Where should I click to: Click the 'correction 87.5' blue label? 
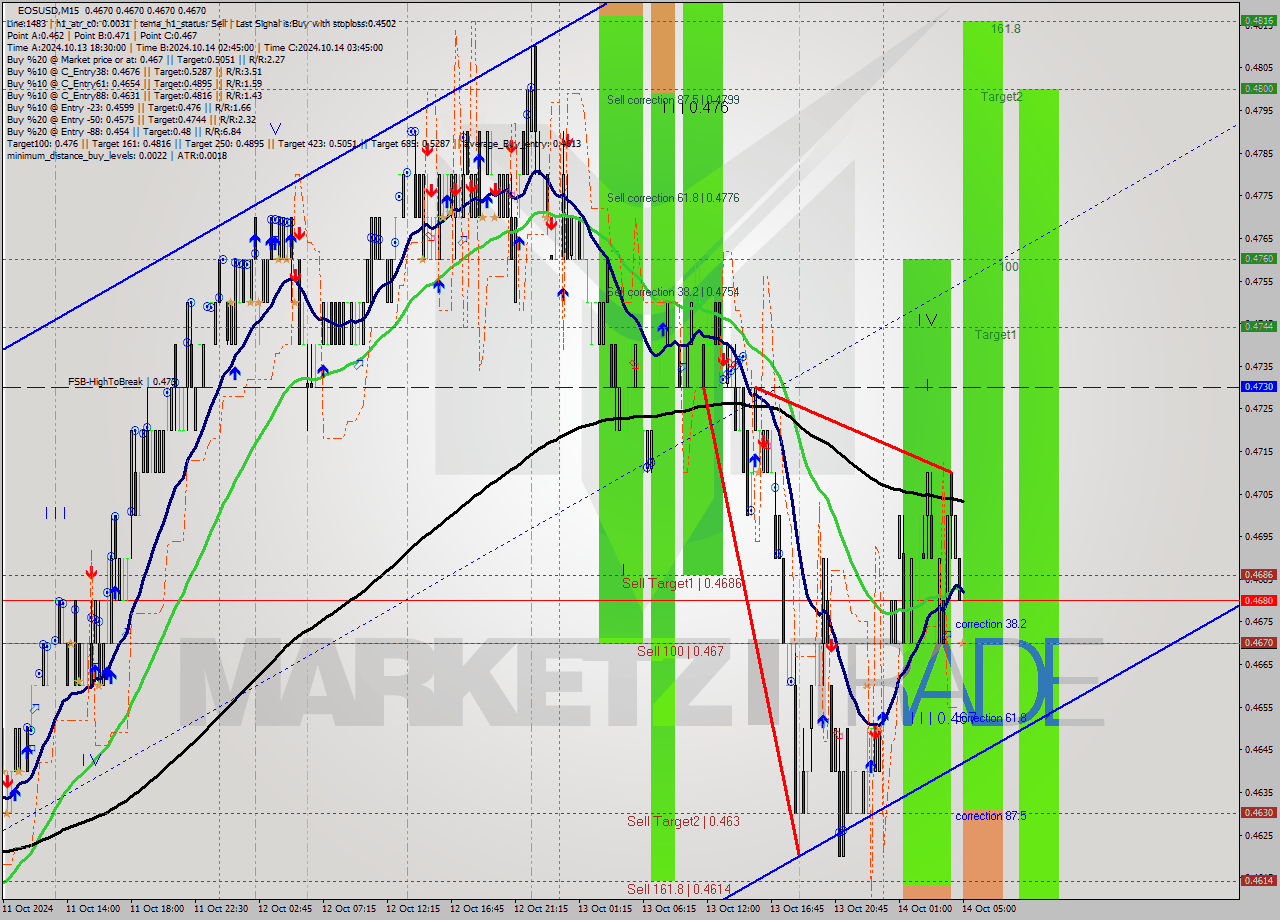point(991,816)
